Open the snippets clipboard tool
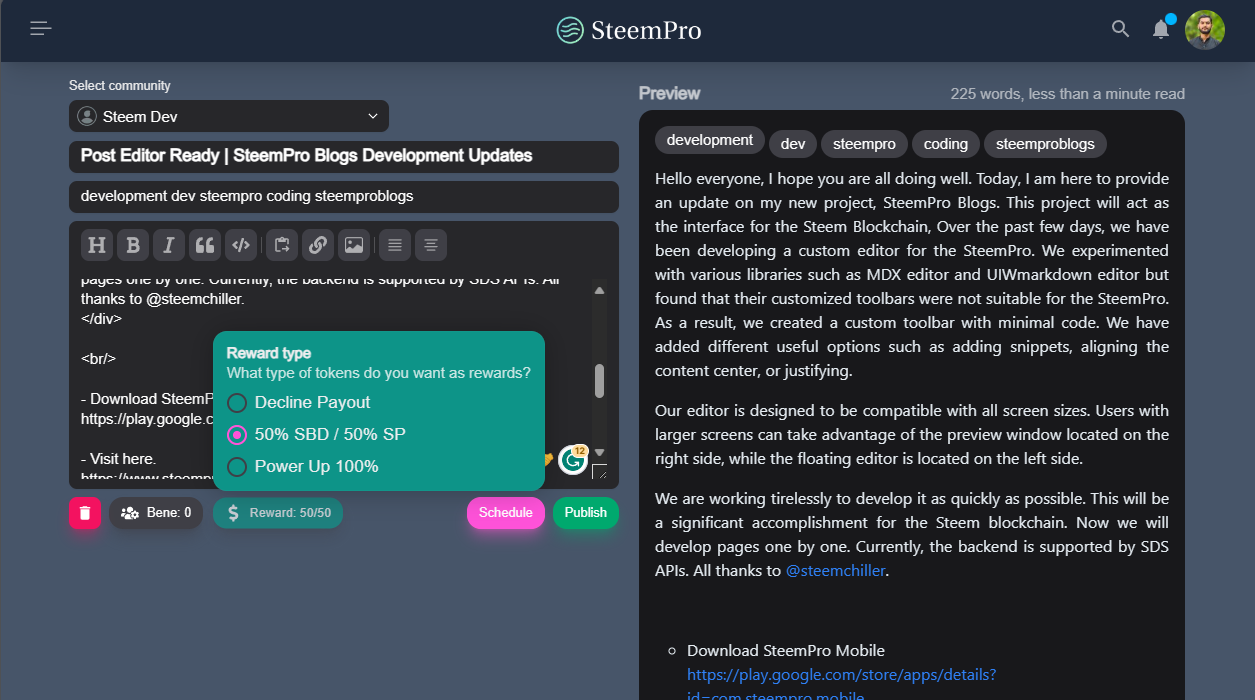 pyautogui.click(x=282, y=245)
